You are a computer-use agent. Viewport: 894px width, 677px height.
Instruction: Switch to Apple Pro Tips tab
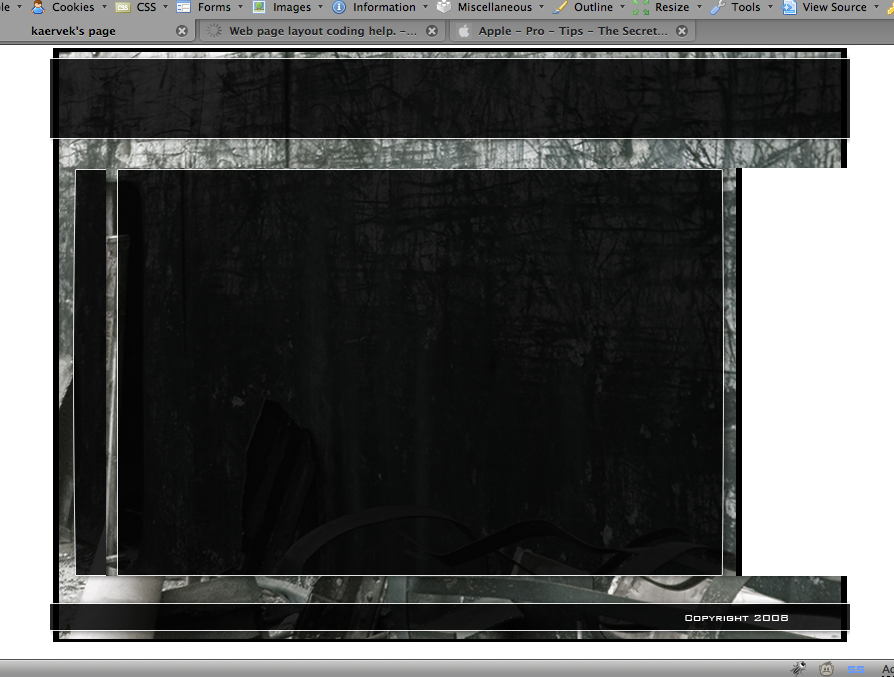(x=572, y=31)
